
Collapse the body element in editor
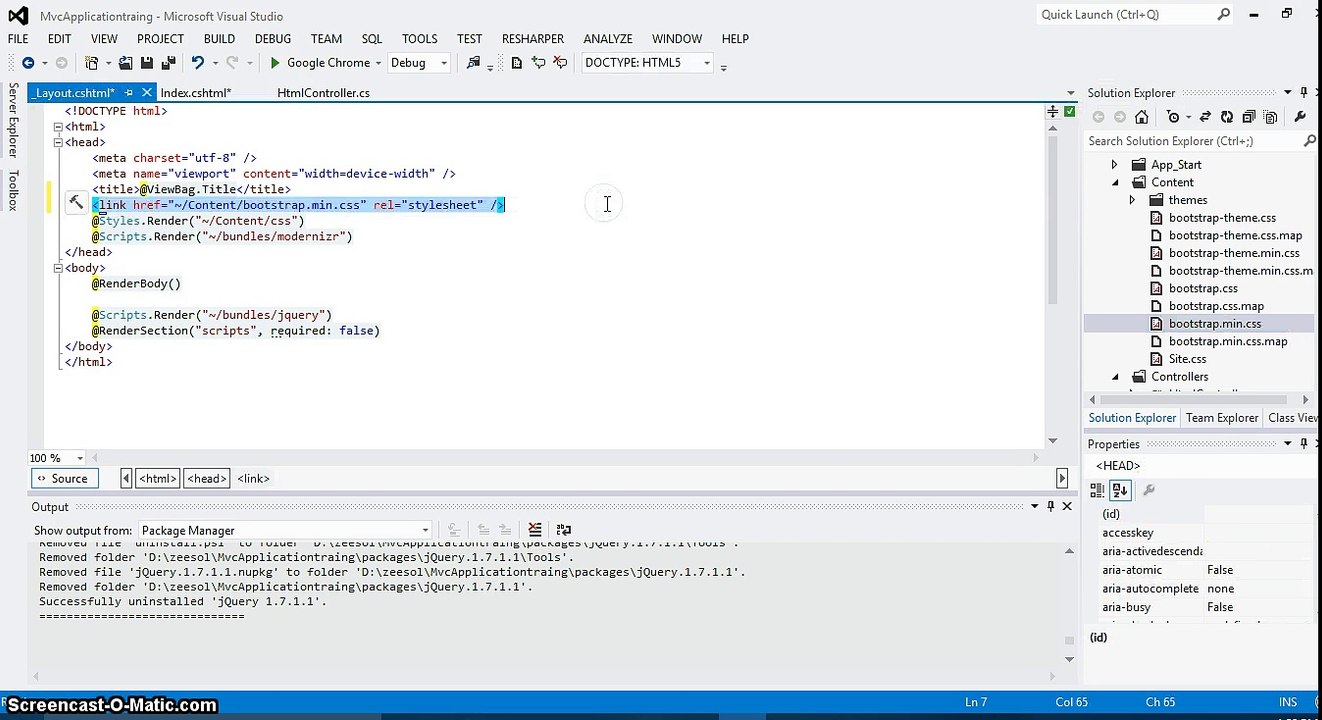coord(58,268)
